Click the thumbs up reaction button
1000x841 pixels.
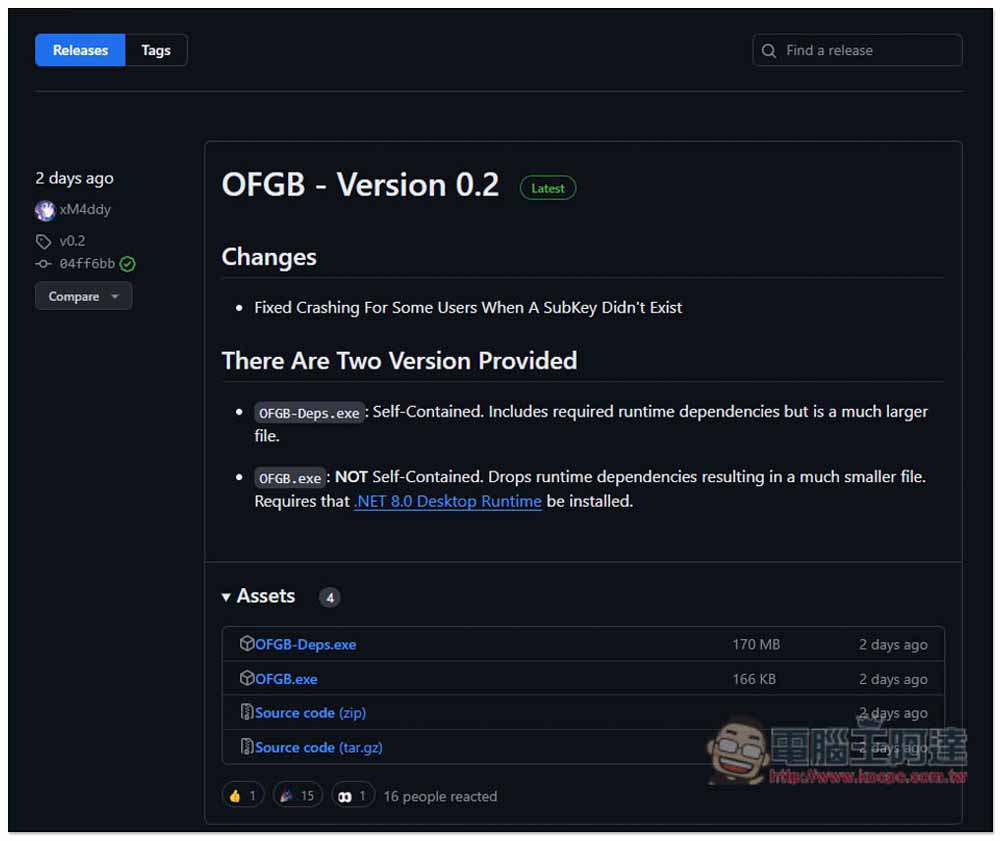click(242, 795)
